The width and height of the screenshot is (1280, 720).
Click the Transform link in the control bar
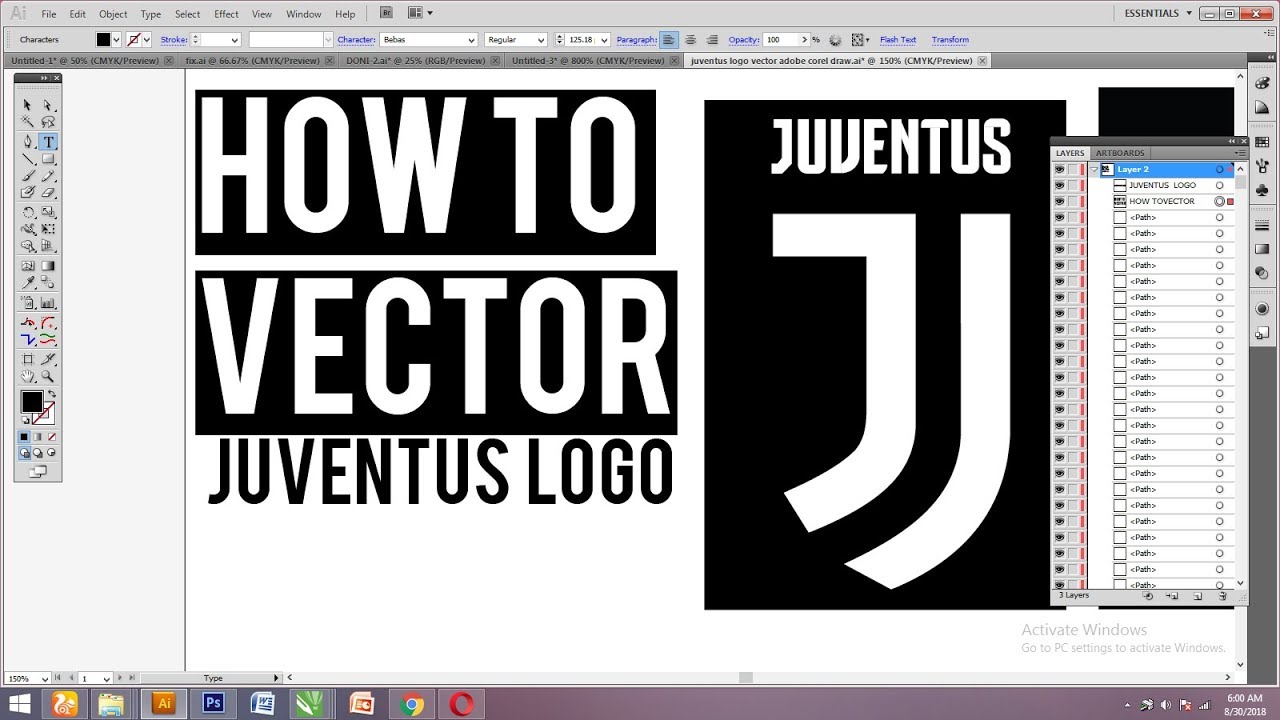(x=950, y=39)
